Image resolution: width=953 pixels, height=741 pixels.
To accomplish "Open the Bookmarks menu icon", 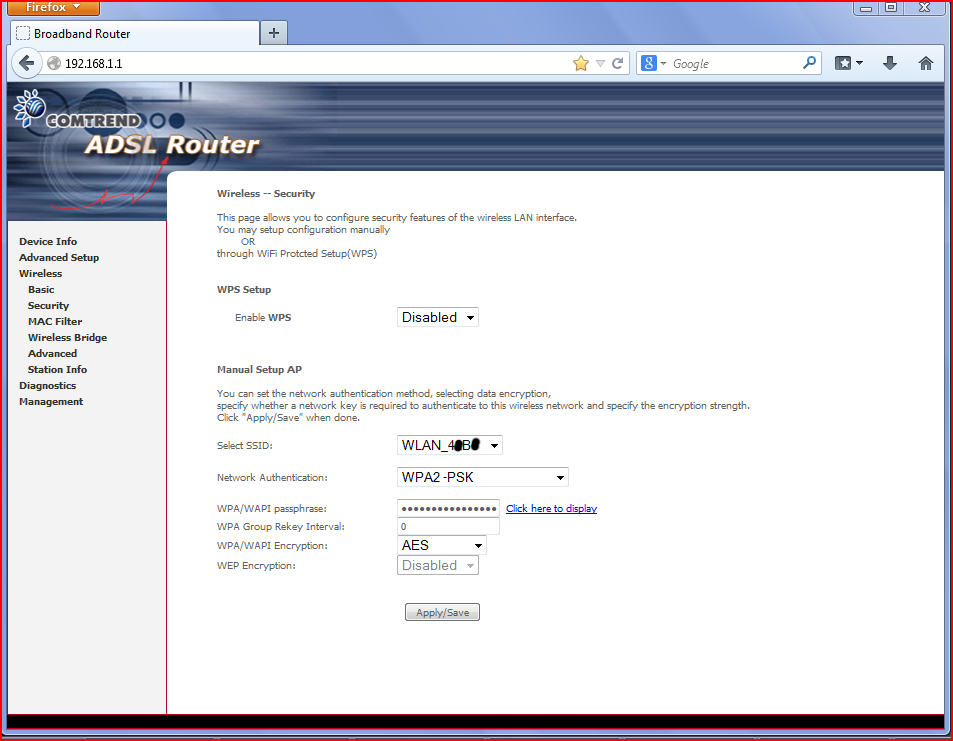I will [848, 63].
